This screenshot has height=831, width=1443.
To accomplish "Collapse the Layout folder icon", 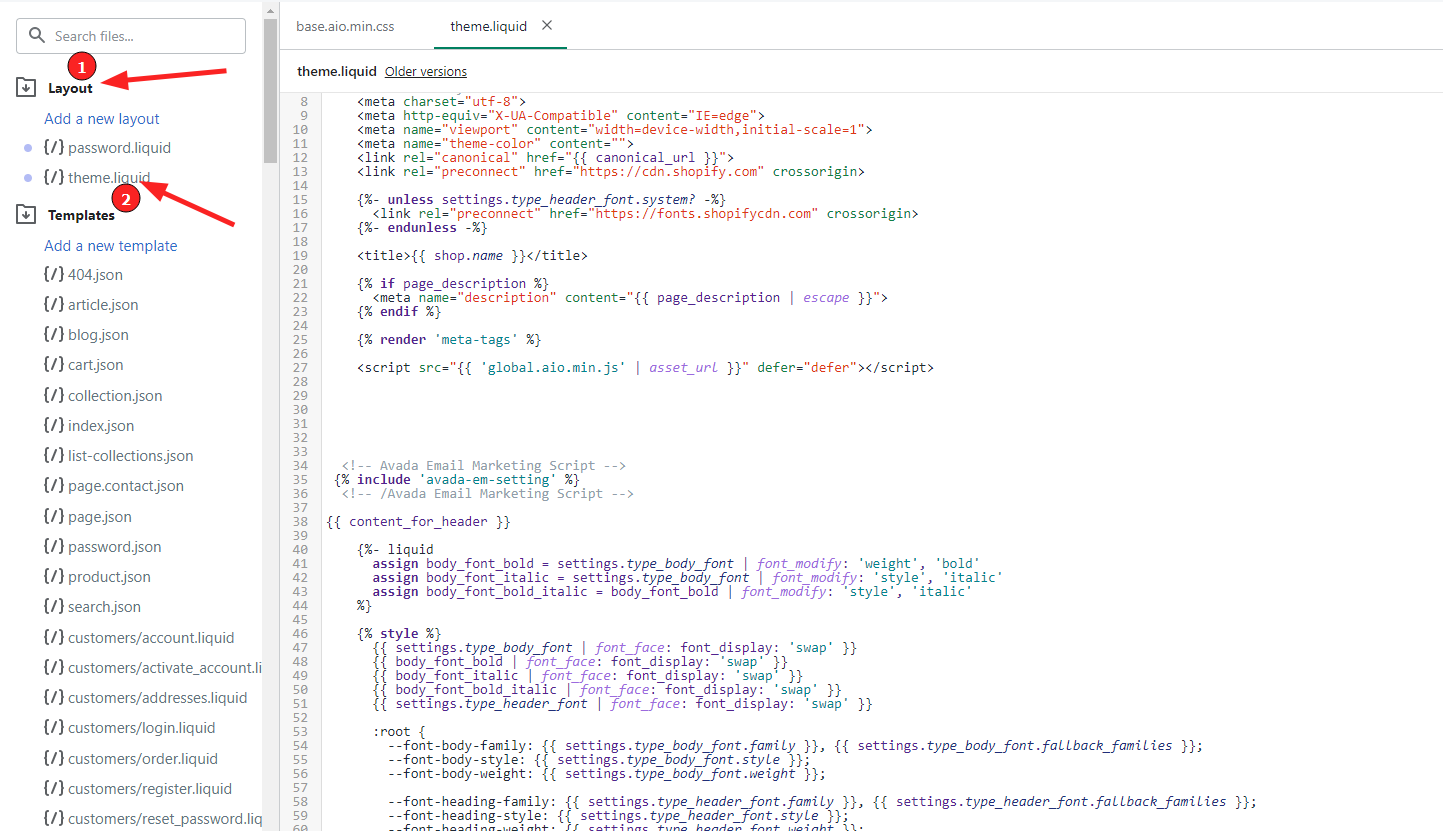I will [26, 88].
